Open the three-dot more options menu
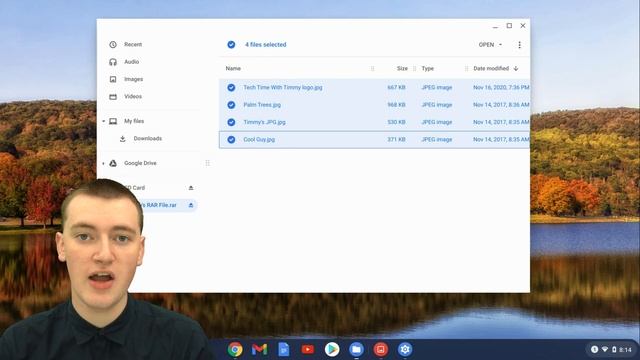 click(x=519, y=45)
